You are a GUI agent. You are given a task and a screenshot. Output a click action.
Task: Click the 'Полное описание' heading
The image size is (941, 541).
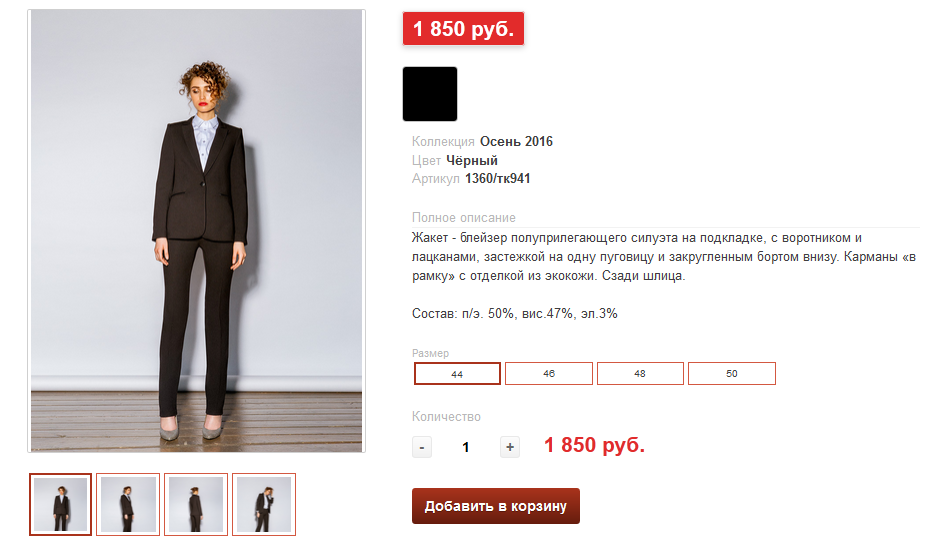click(463, 218)
